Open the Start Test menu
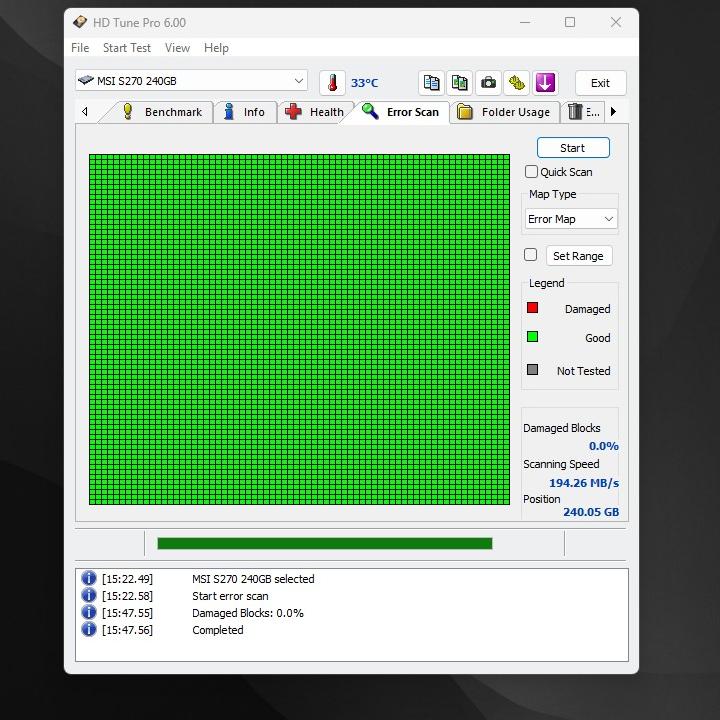 click(x=127, y=48)
